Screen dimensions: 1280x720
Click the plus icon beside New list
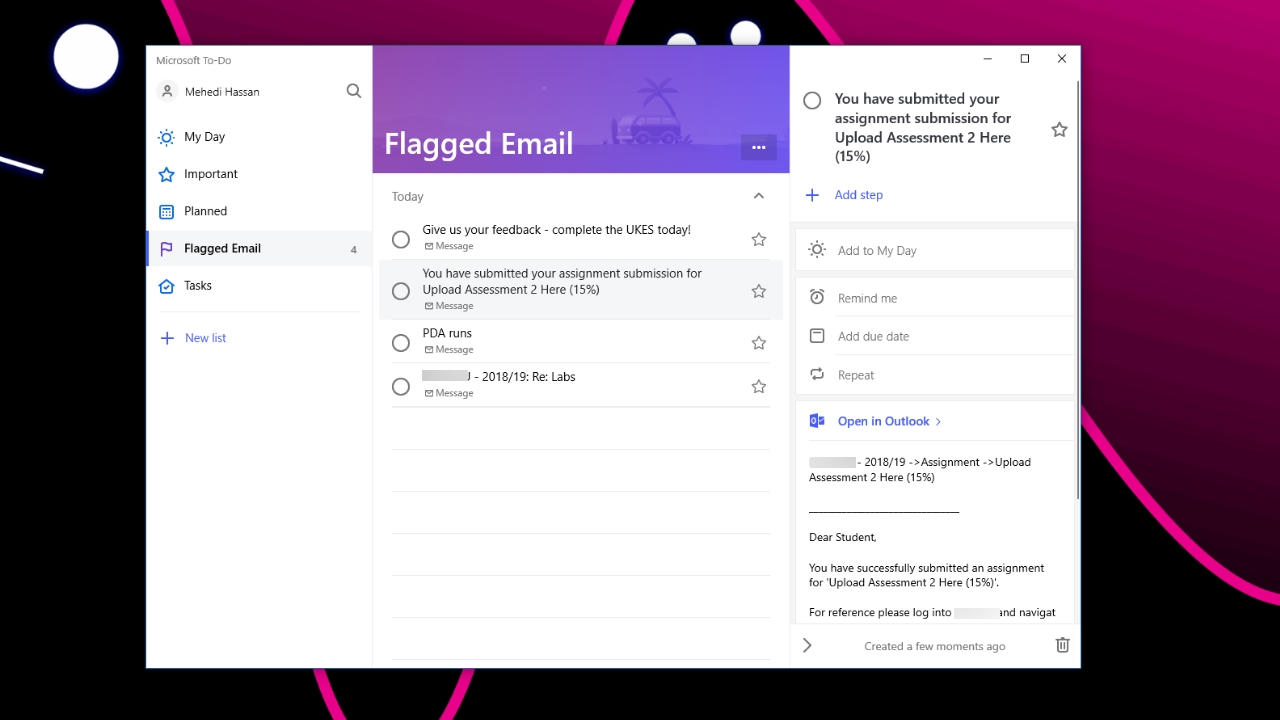(167, 338)
